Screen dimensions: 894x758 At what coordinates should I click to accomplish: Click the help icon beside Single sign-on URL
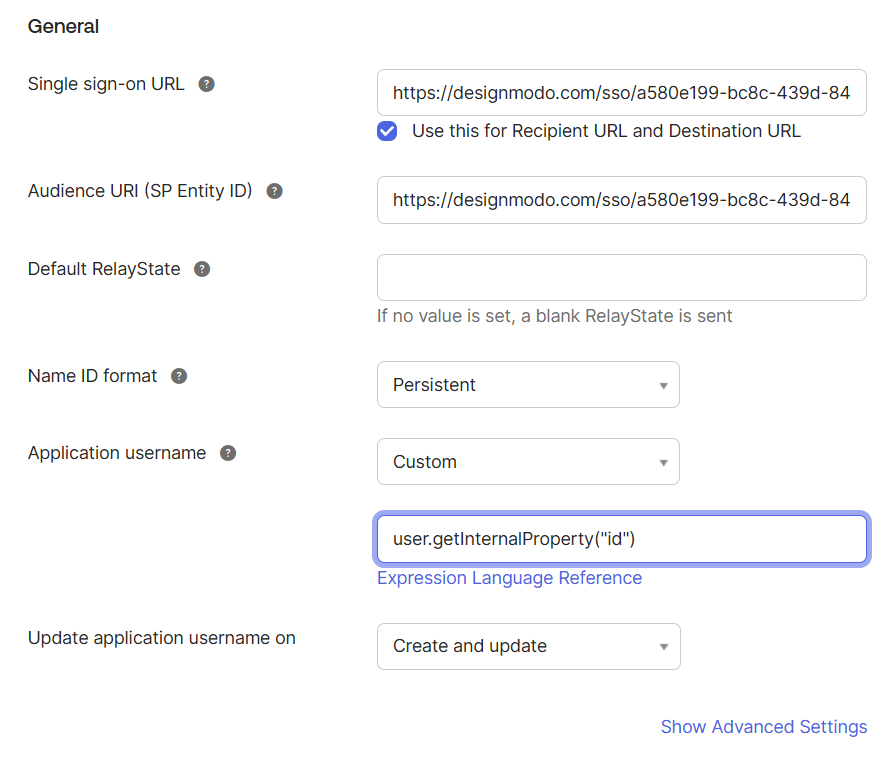(x=206, y=84)
